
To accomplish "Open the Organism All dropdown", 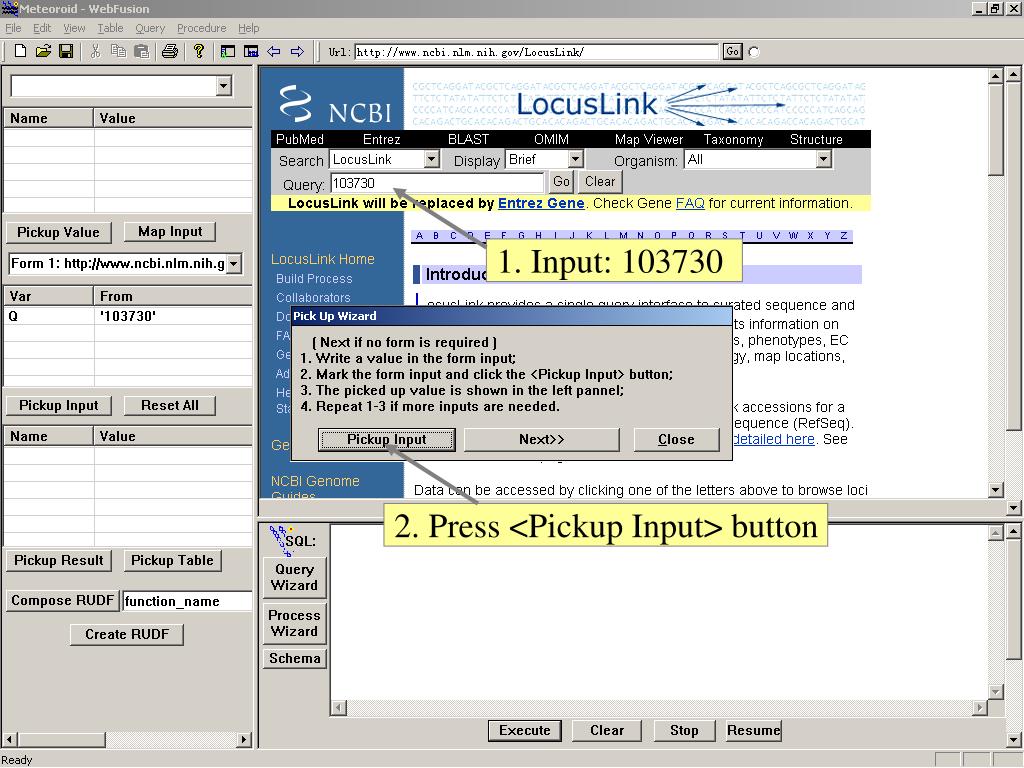I will 824,159.
